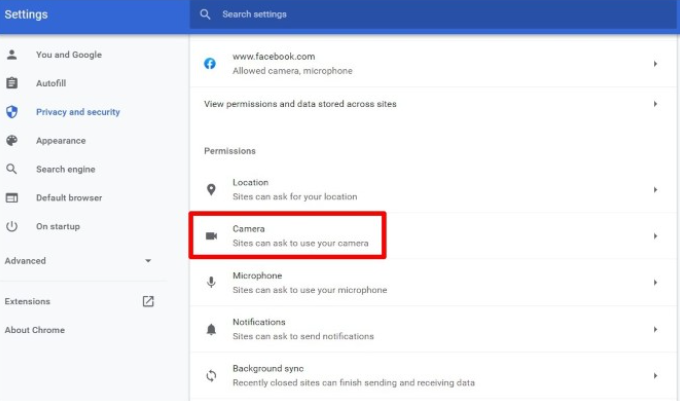The image size is (680, 401).
Task: Click the Permissions section heading
Action: pos(230,151)
